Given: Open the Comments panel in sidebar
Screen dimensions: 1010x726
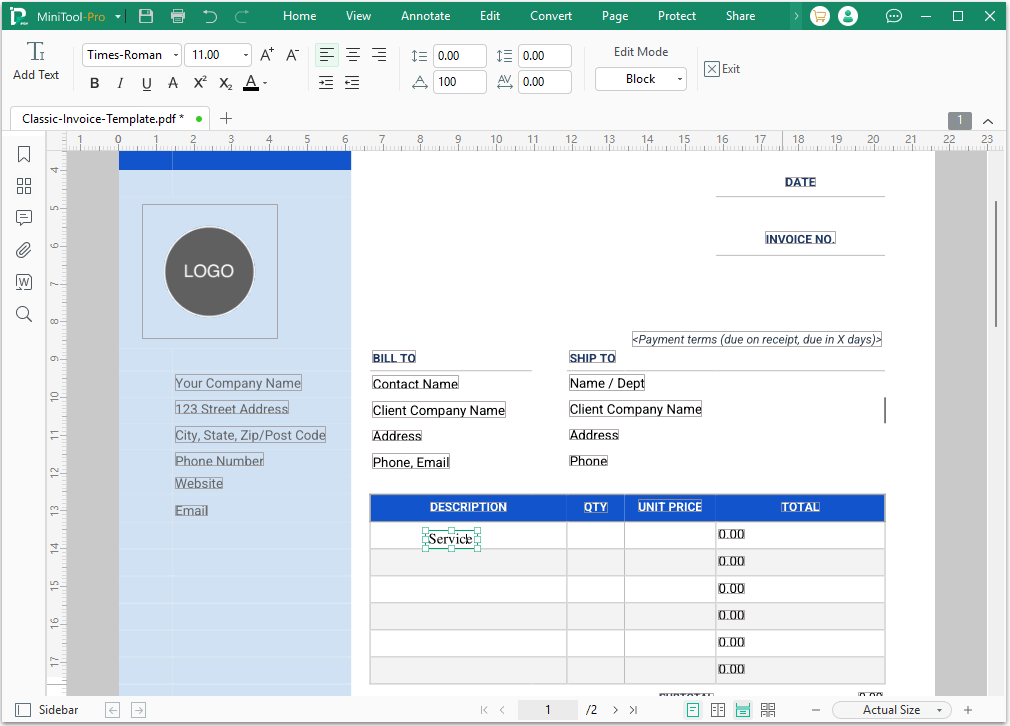Looking at the screenshot, I should click(24, 217).
